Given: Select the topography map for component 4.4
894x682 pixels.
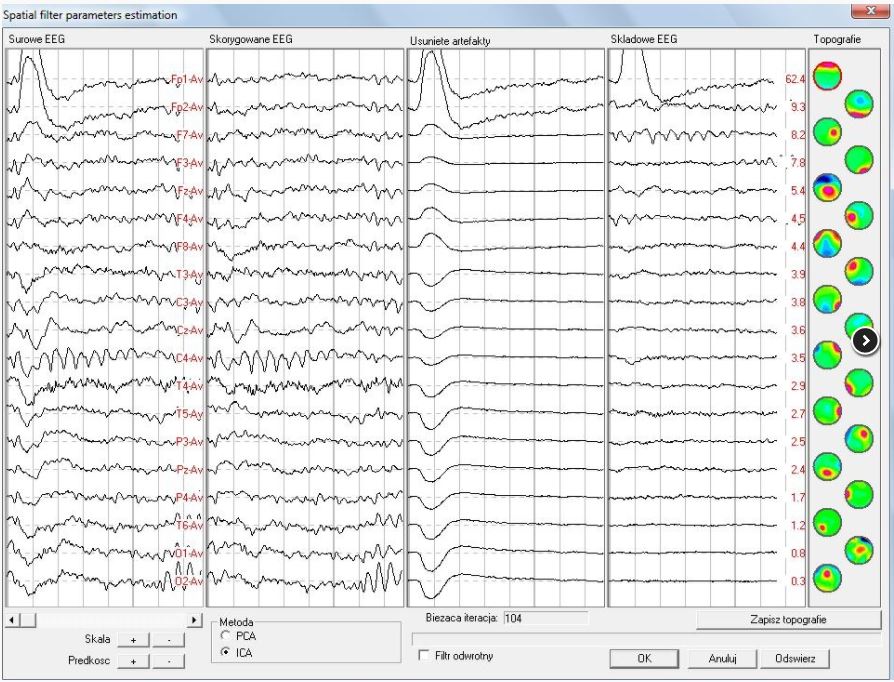Looking at the screenshot, I should point(827,243).
